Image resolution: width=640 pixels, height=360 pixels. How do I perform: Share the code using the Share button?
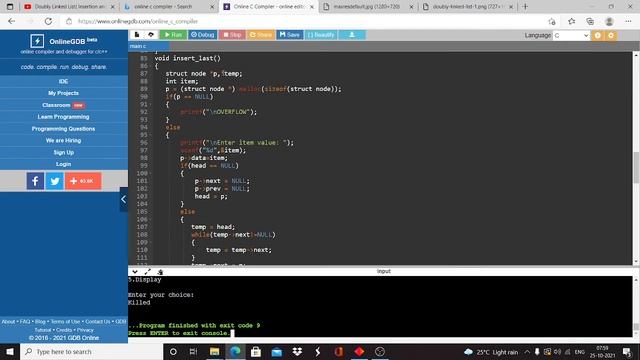pos(260,35)
